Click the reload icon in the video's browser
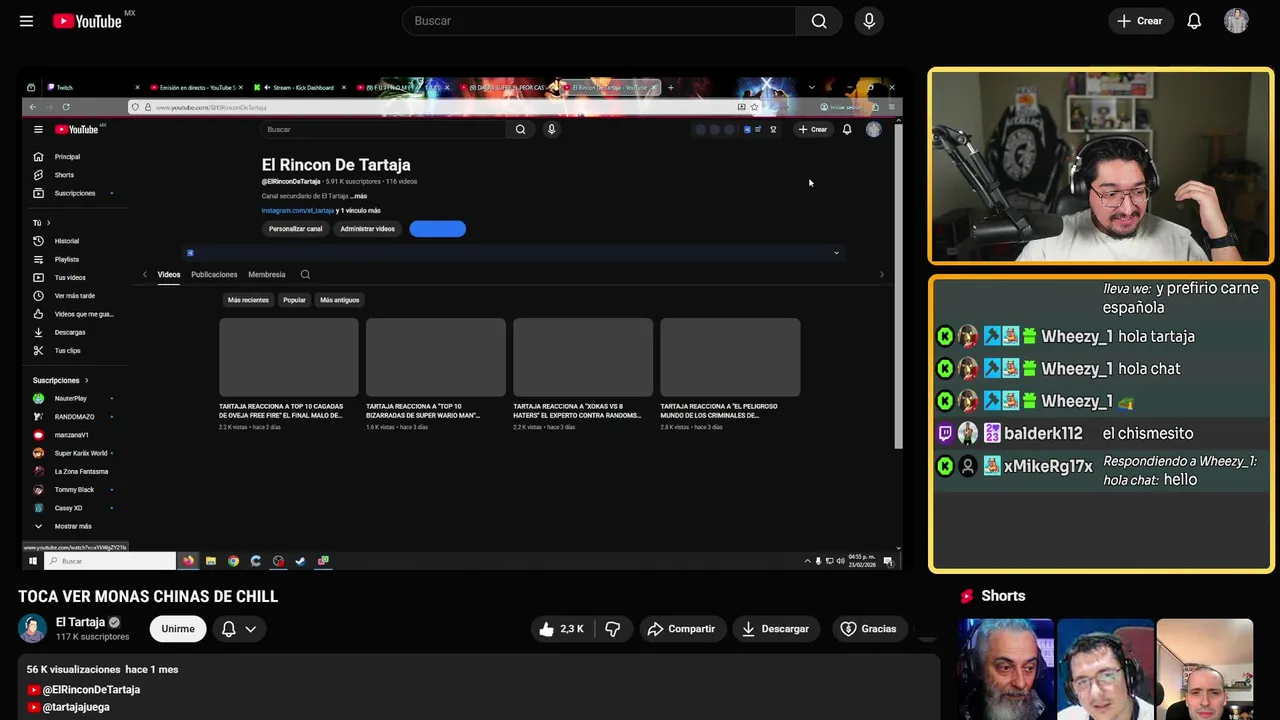1280x720 pixels. 66,107
